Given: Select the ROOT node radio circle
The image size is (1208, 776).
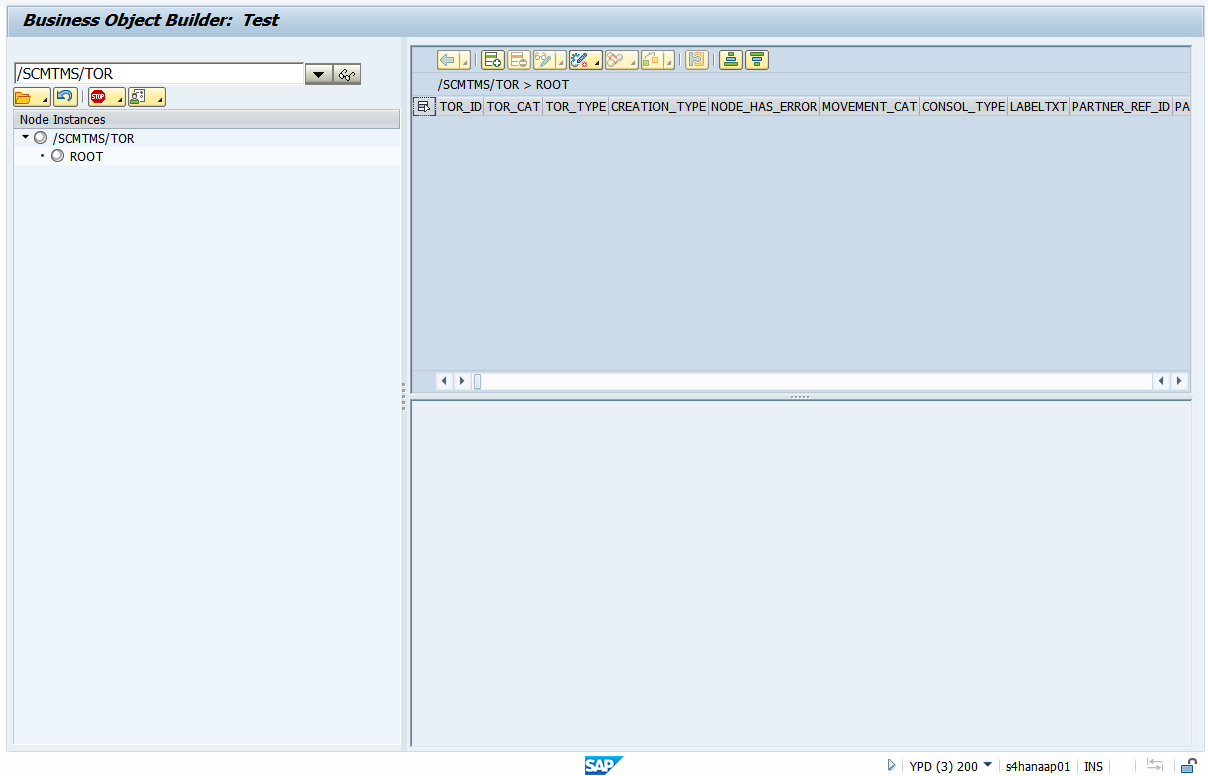Looking at the screenshot, I should coord(58,156).
